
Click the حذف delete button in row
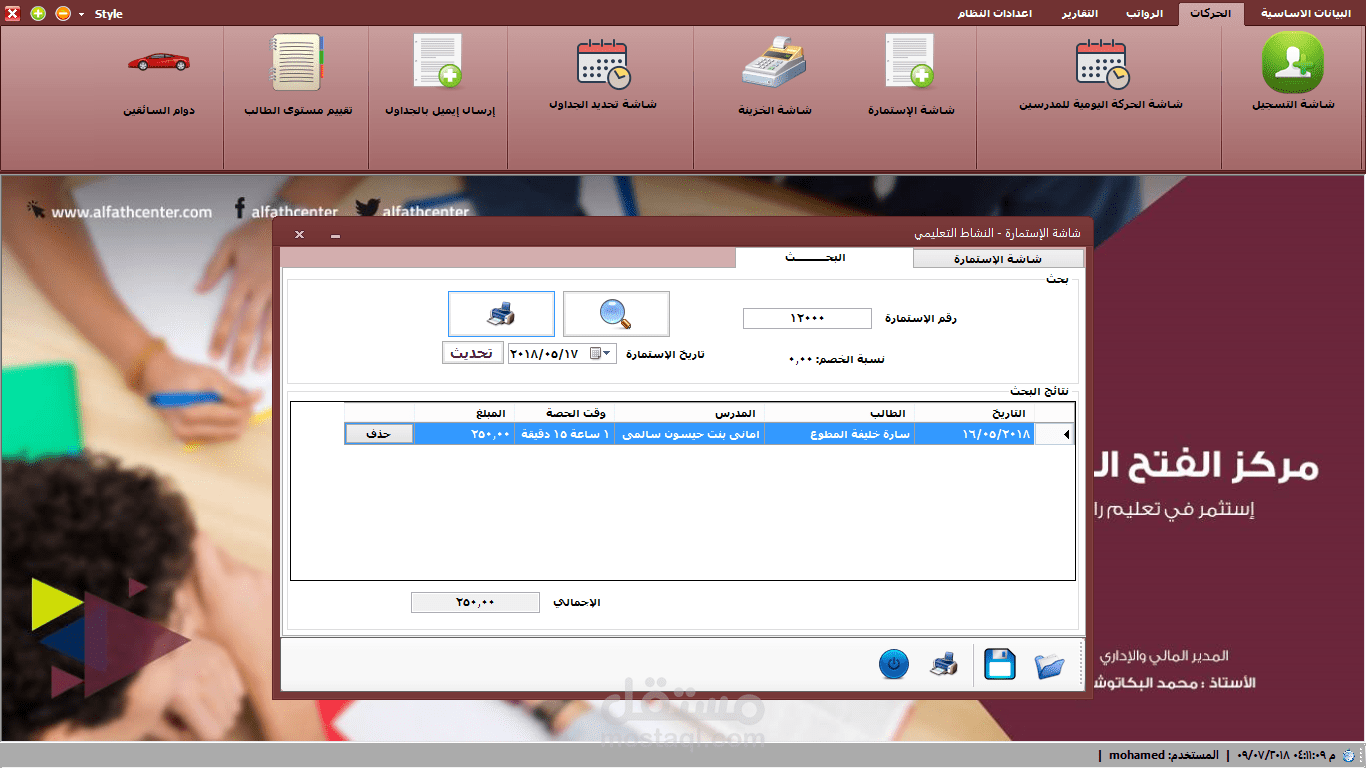click(379, 434)
